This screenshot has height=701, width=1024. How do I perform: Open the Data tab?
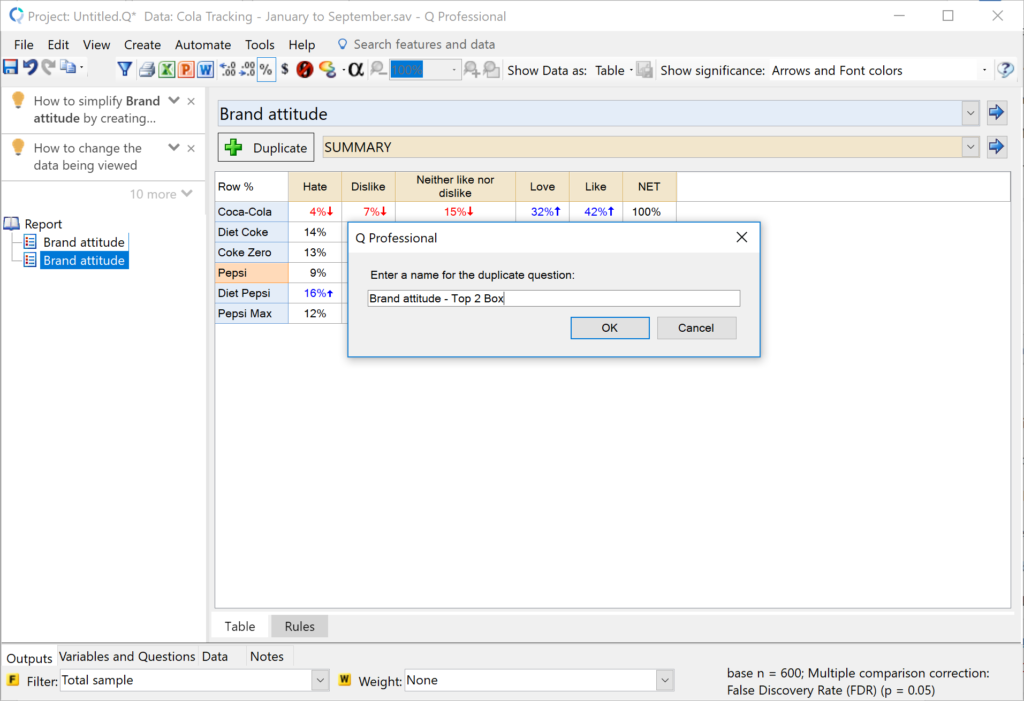[215, 657]
